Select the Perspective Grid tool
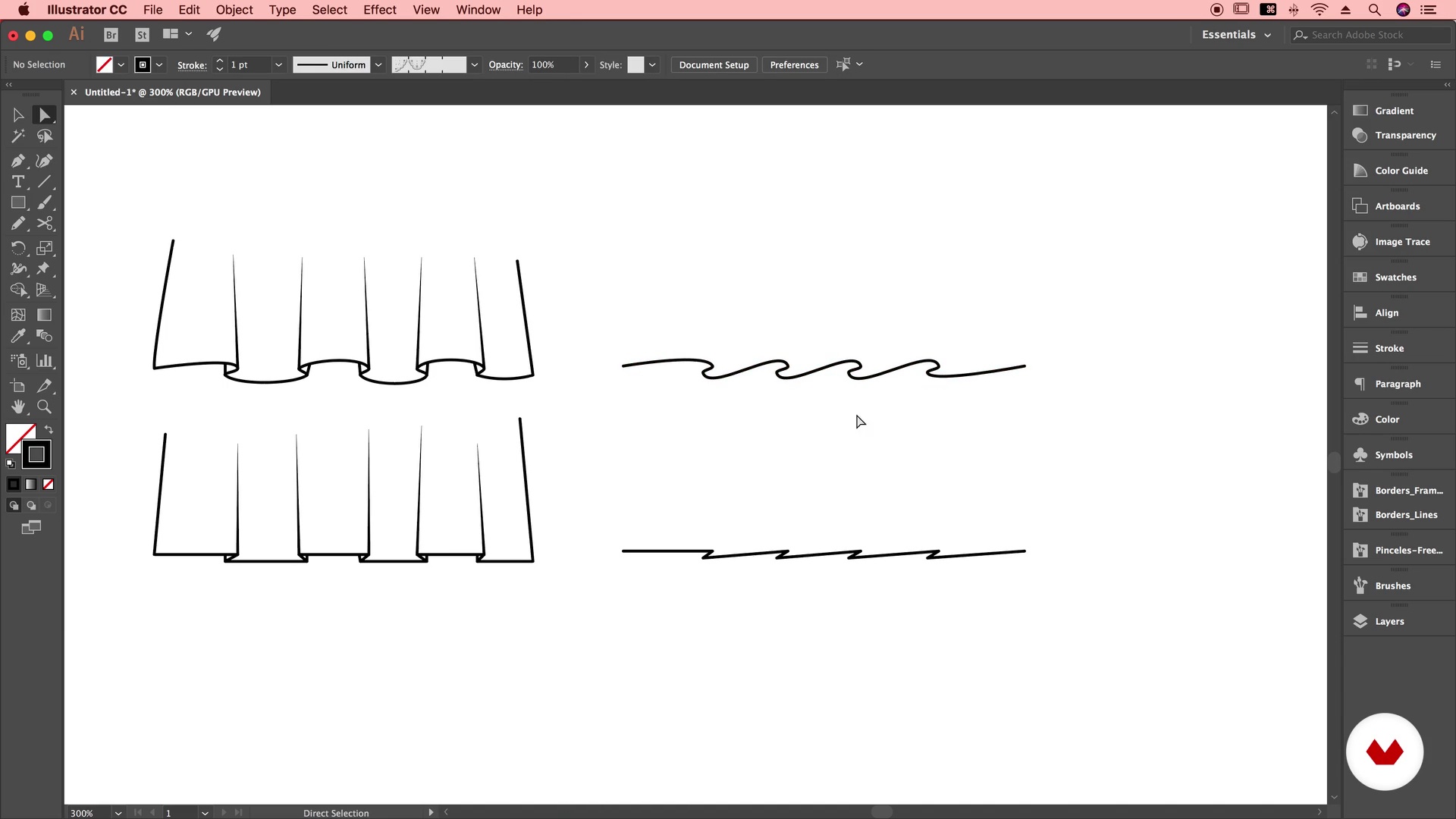Image resolution: width=1456 pixels, height=819 pixels. coord(45,290)
